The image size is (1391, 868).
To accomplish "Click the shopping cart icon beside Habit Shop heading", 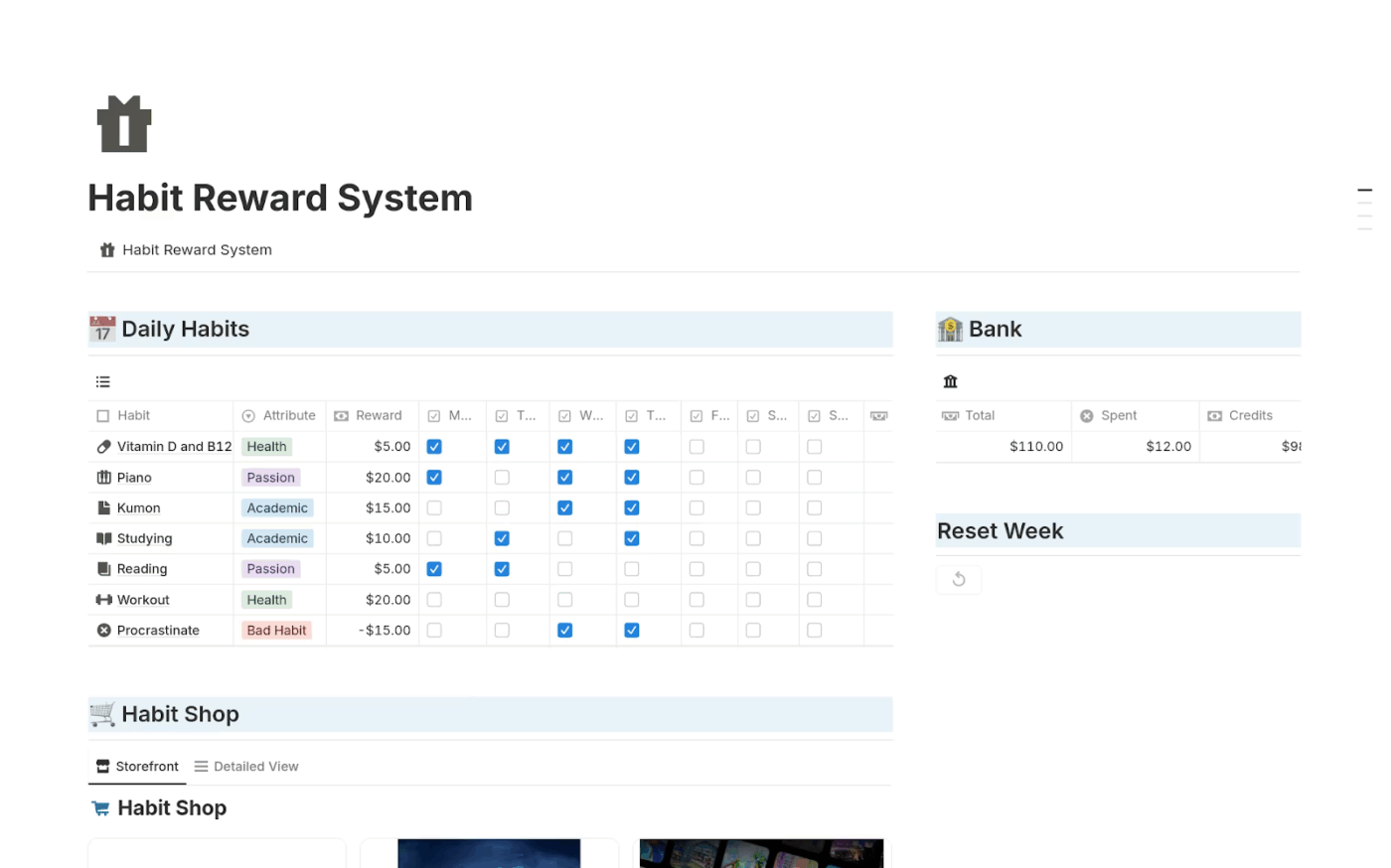I will (102, 714).
